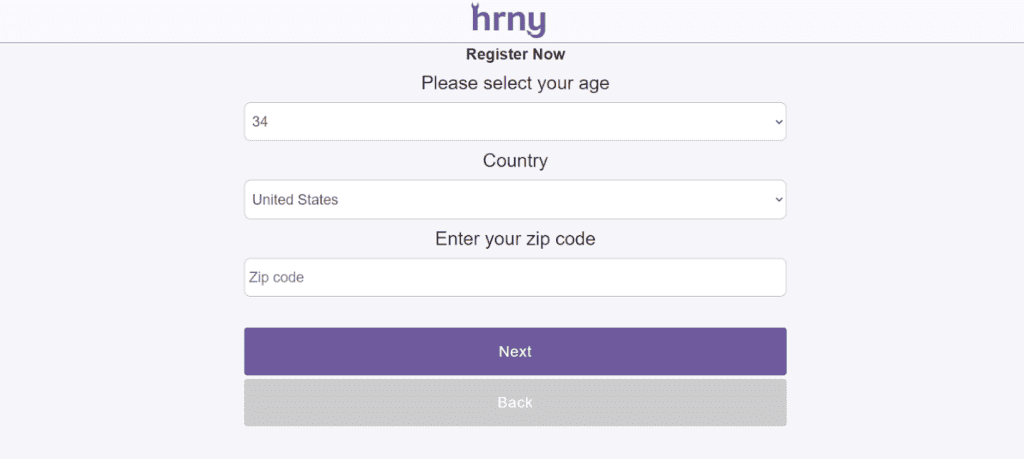Click the Register Now heading
Image resolution: width=1024 pixels, height=459 pixels.
(515, 55)
